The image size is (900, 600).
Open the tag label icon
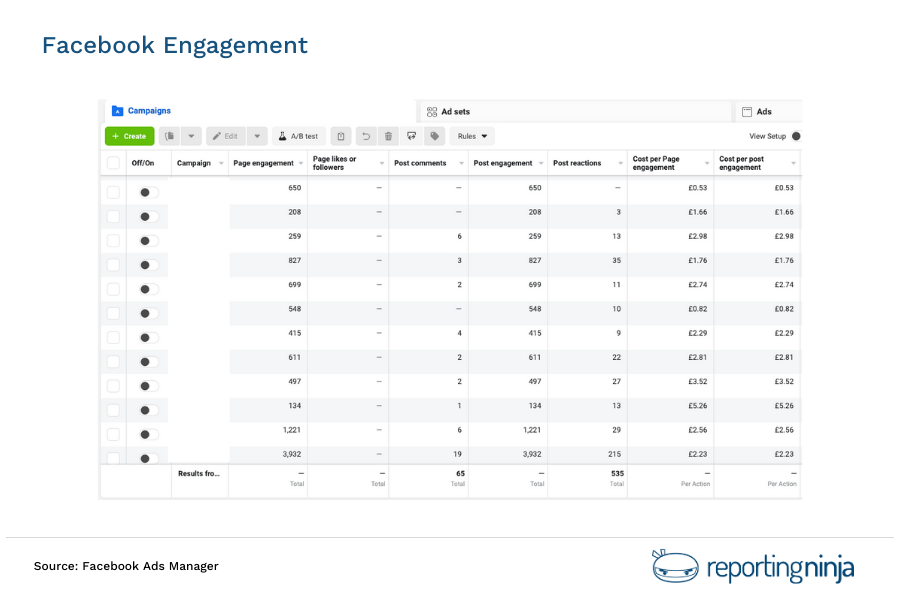pyautogui.click(x=434, y=136)
